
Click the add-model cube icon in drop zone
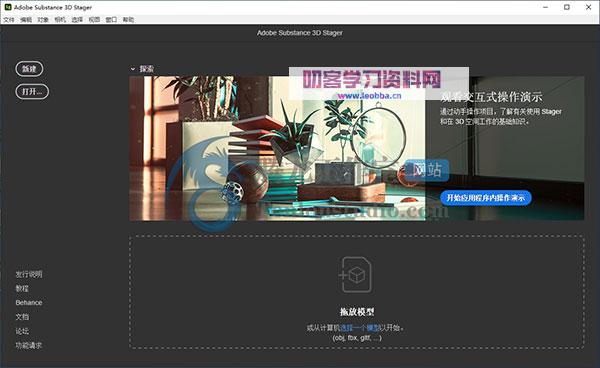[x=355, y=275]
